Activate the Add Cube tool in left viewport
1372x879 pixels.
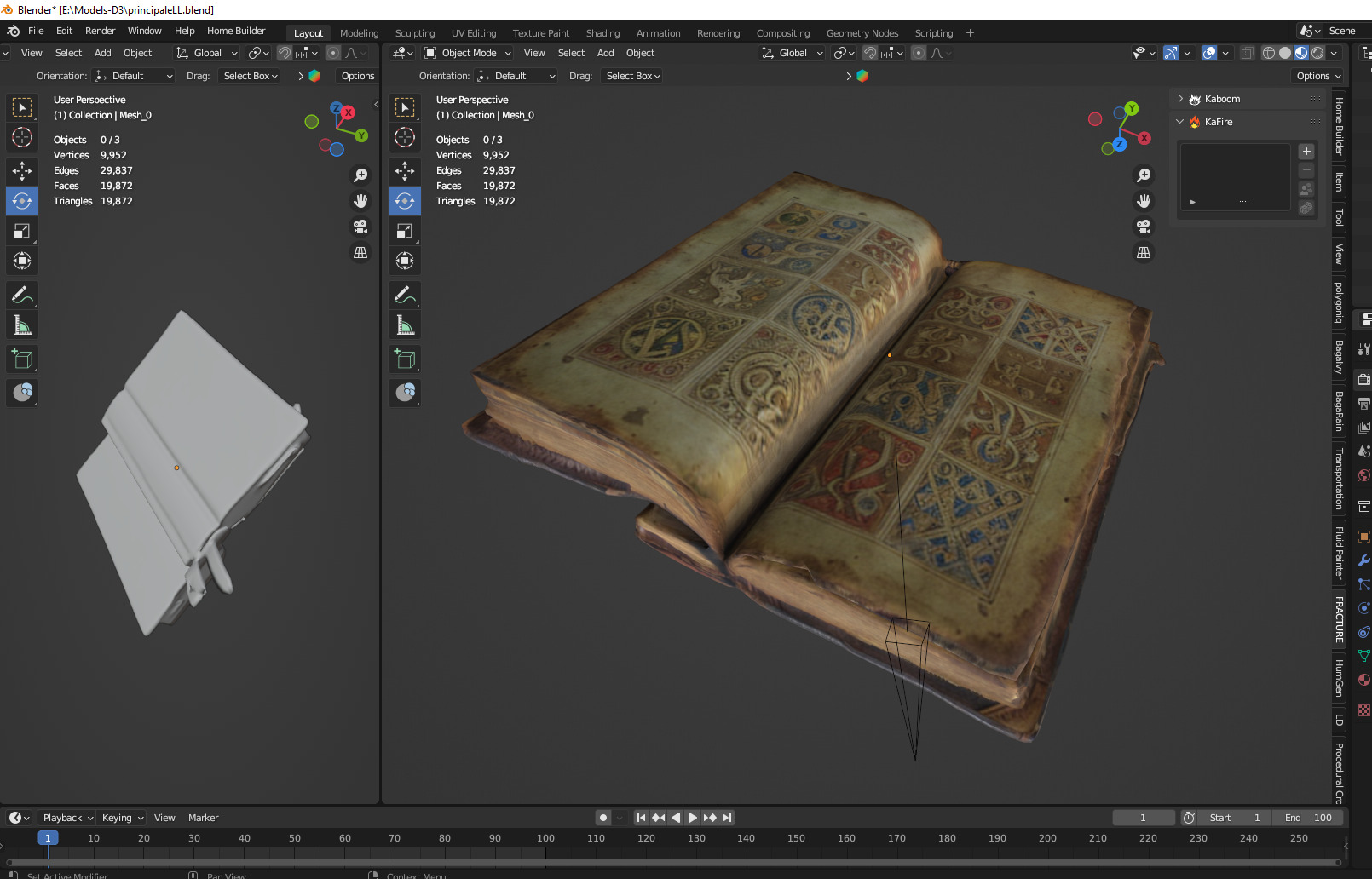coord(22,359)
